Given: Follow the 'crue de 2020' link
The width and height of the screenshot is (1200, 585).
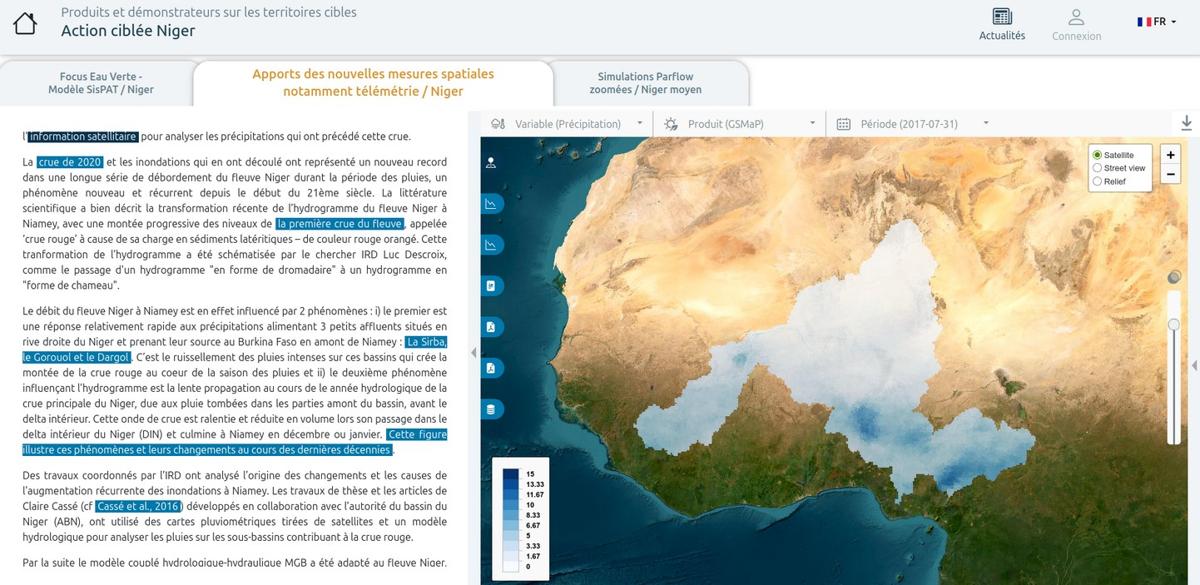Looking at the screenshot, I should pos(70,162).
